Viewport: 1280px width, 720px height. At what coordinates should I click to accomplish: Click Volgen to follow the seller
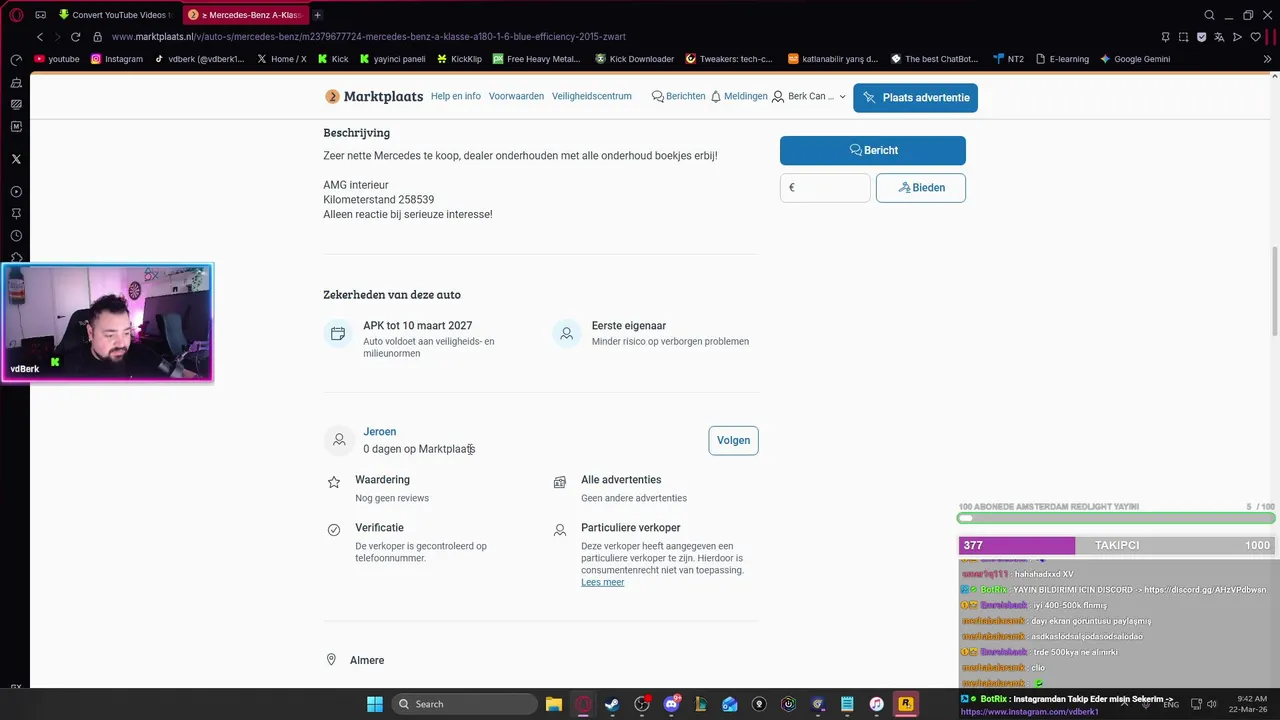pos(733,441)
